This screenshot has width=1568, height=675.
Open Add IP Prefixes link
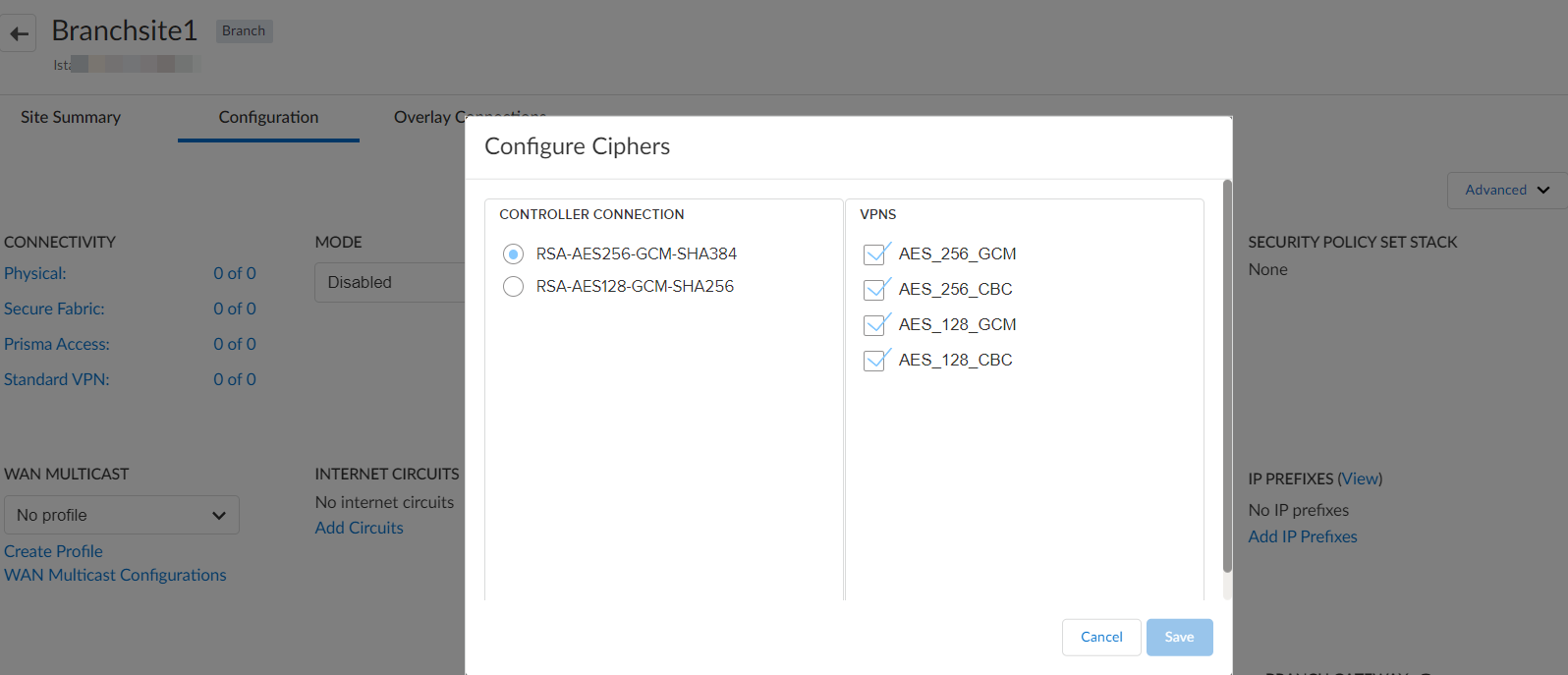pos(1302,536)
